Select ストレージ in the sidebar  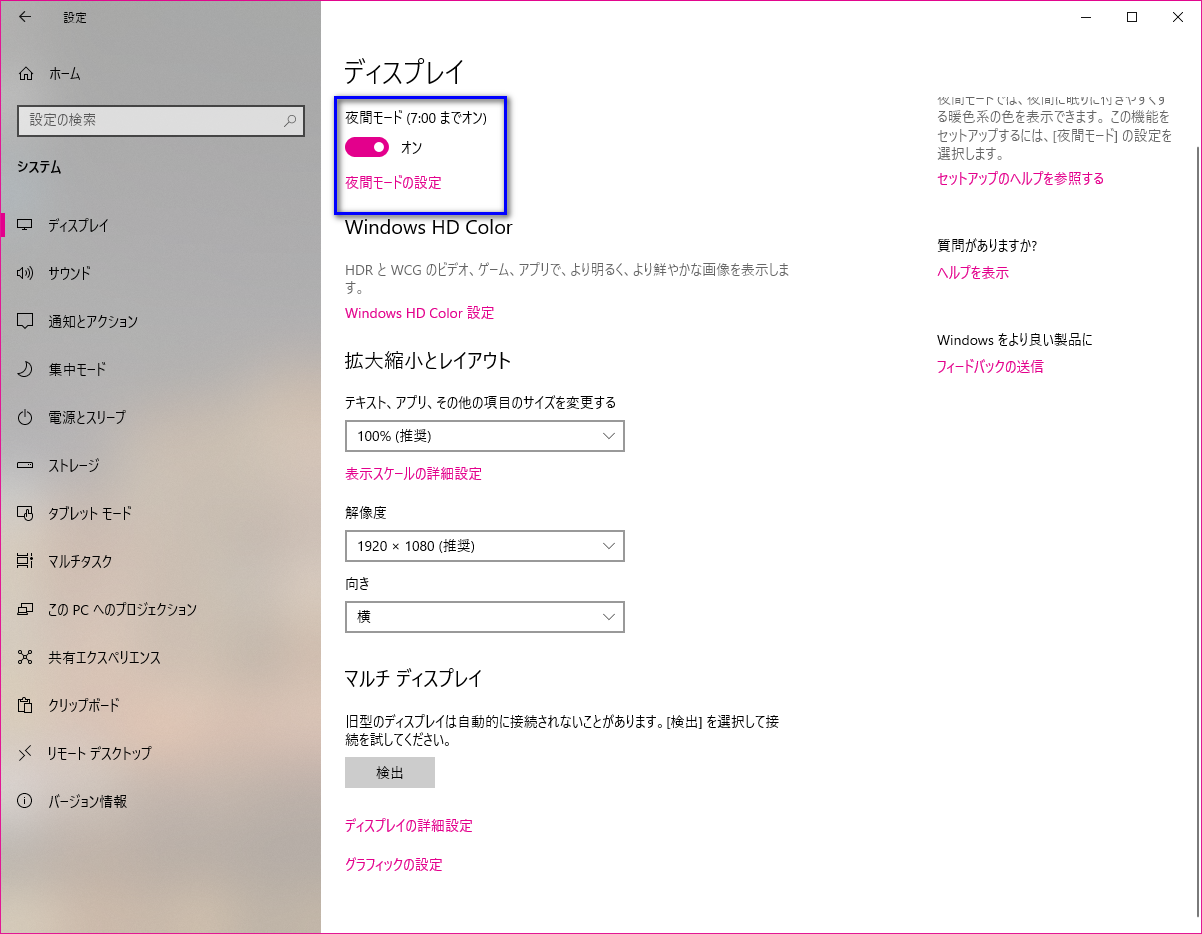(x=73, y=465)
